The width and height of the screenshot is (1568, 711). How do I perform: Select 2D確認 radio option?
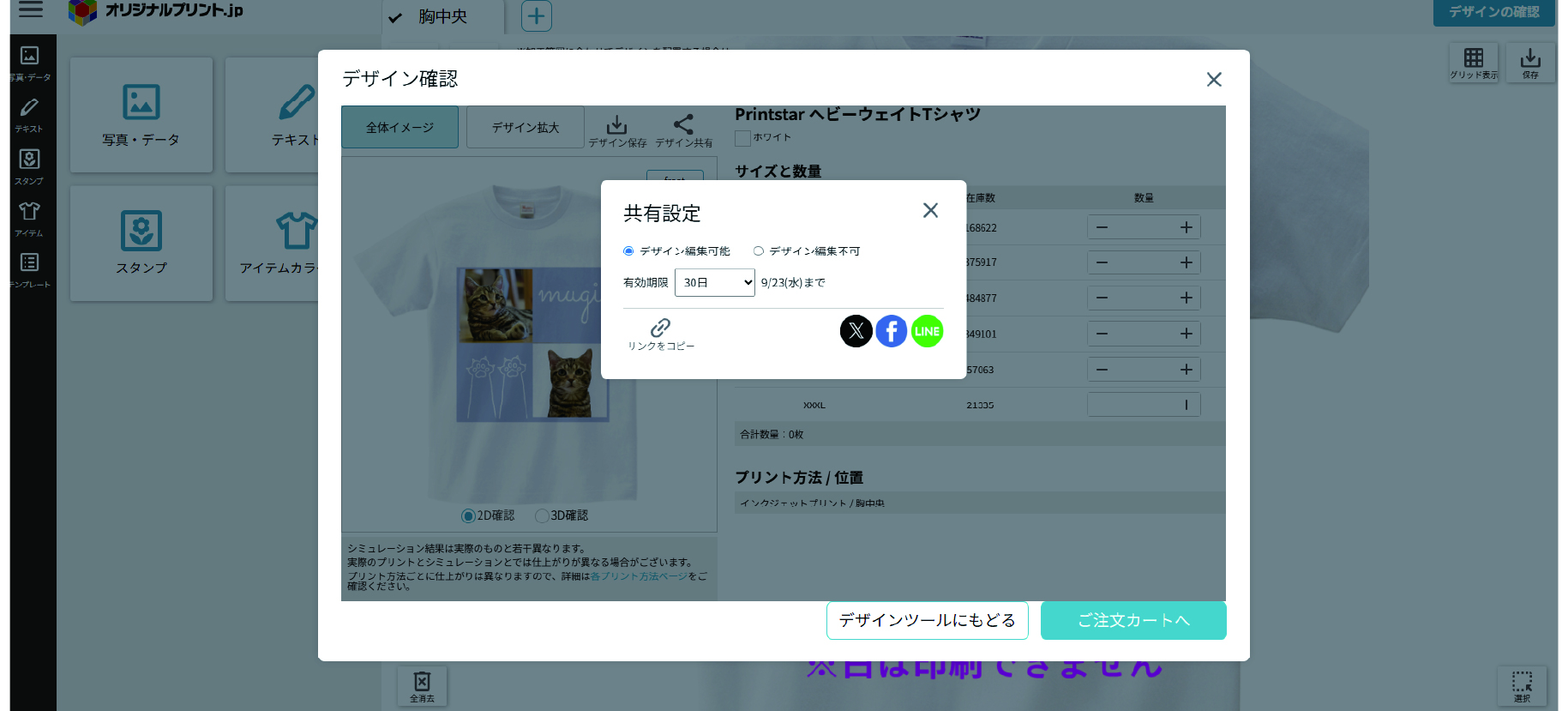468,515
